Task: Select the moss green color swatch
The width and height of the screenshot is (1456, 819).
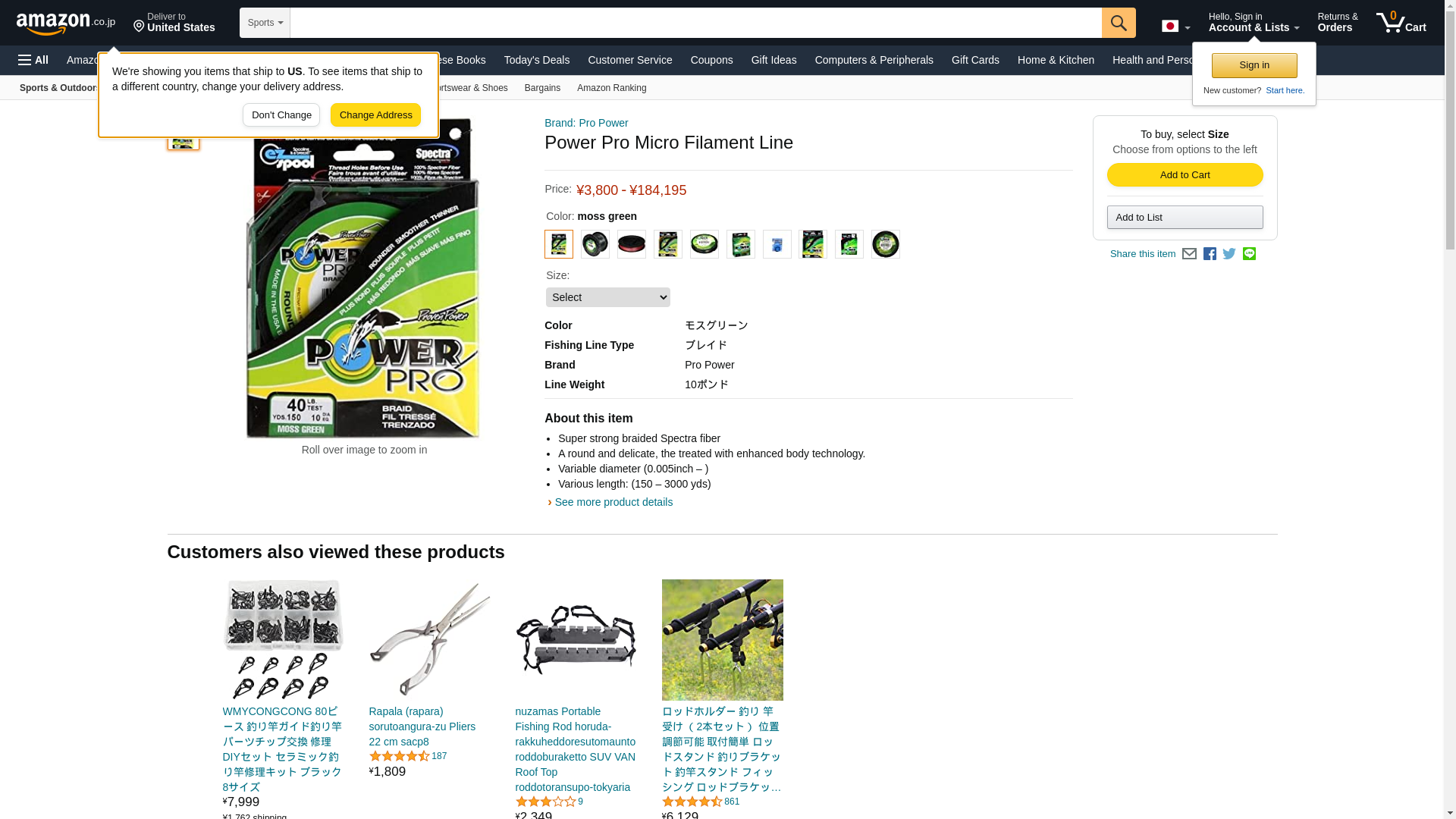Action: pyautogui.click(x=559, y=244)
